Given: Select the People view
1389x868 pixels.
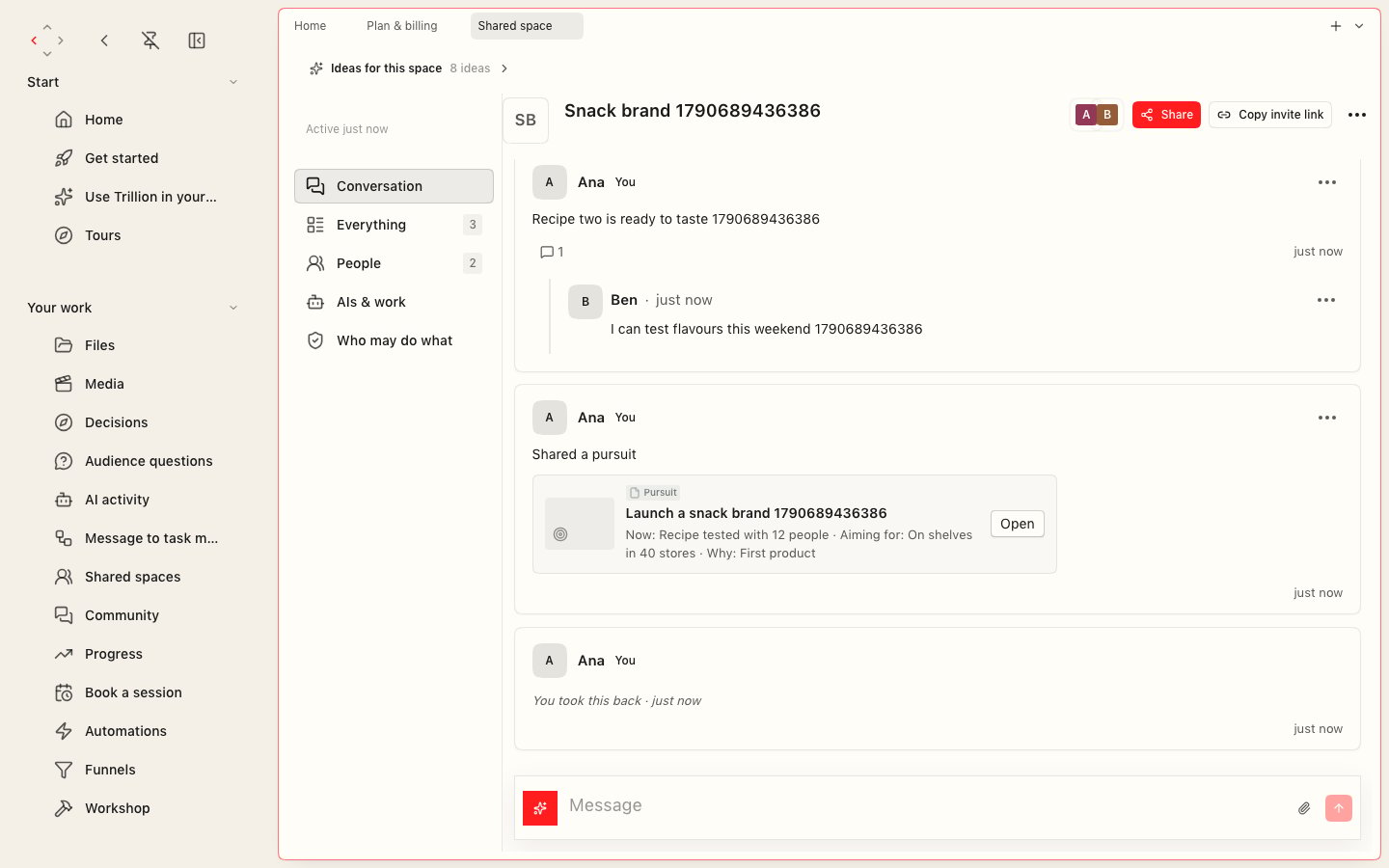Looking at the screenshot, I should coord(394,263).
